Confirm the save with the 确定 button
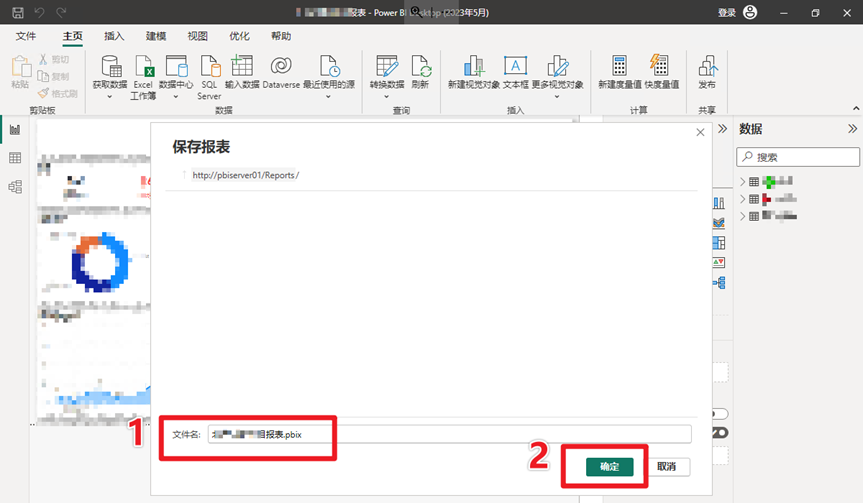863x503 pixels. click(609, 467)
